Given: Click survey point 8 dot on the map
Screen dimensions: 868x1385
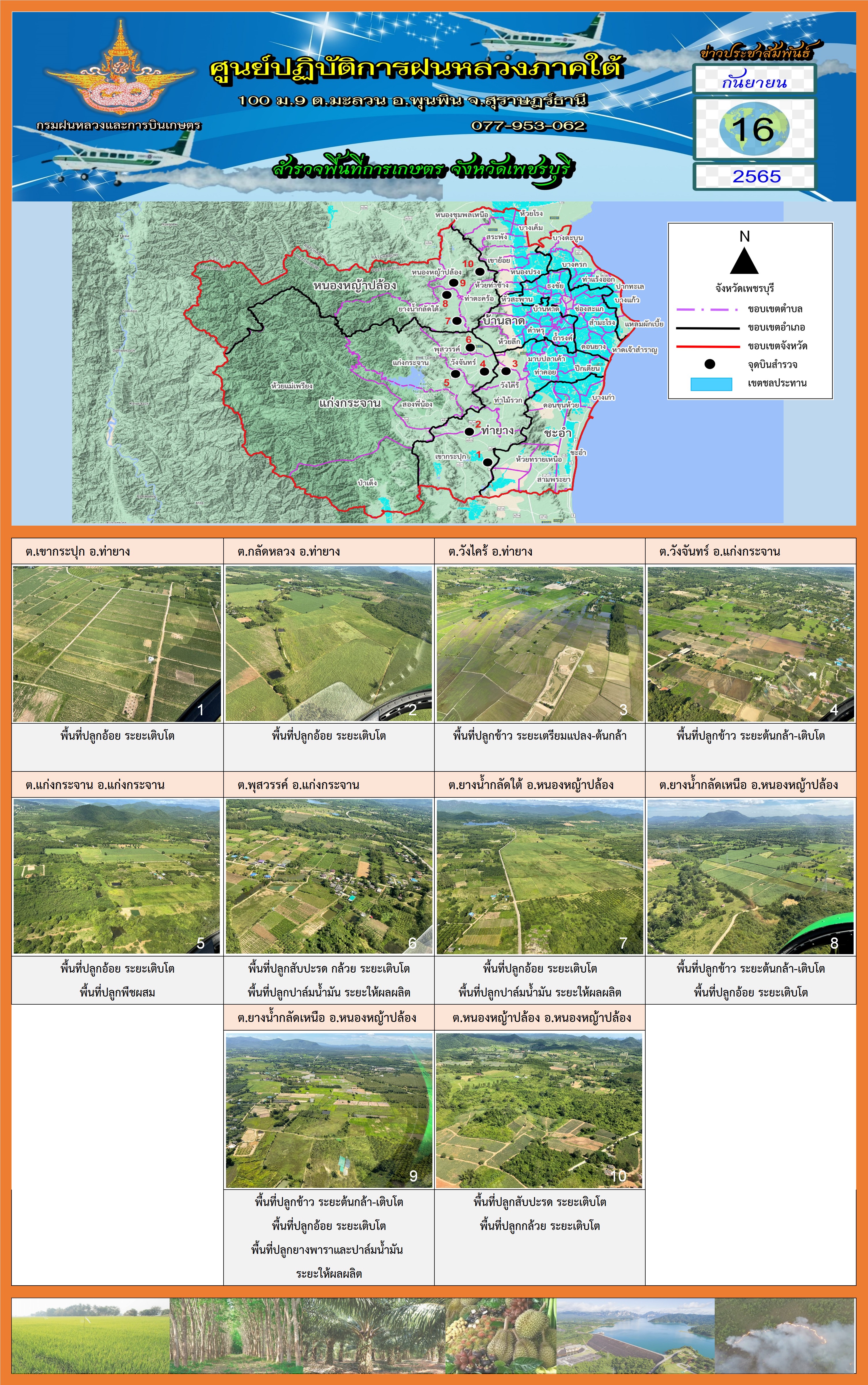Looking at the screenshot, I should pos(447,295).
